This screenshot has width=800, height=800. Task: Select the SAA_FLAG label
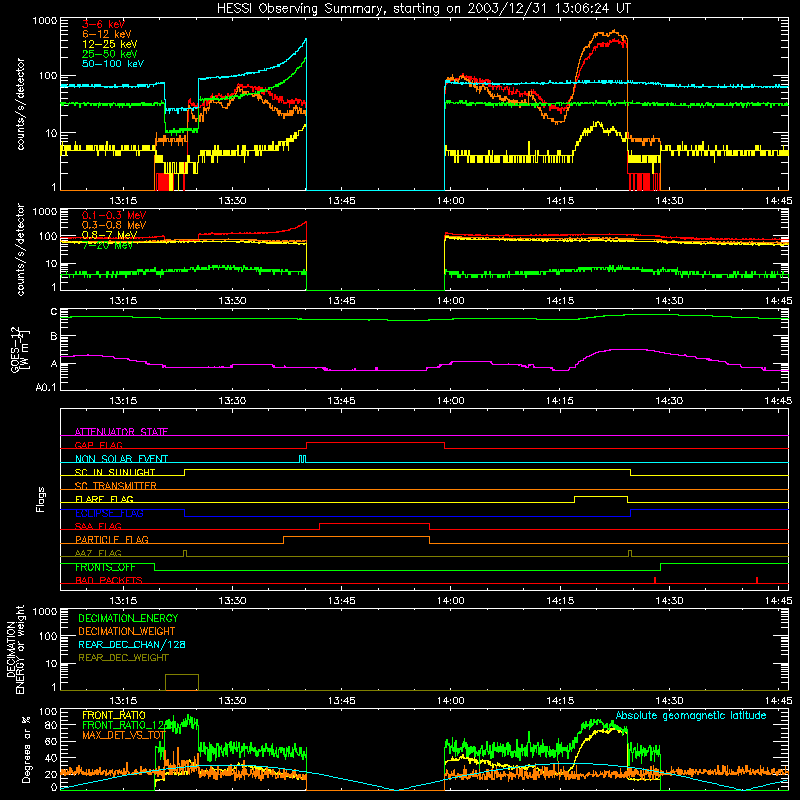pos(98,526)
